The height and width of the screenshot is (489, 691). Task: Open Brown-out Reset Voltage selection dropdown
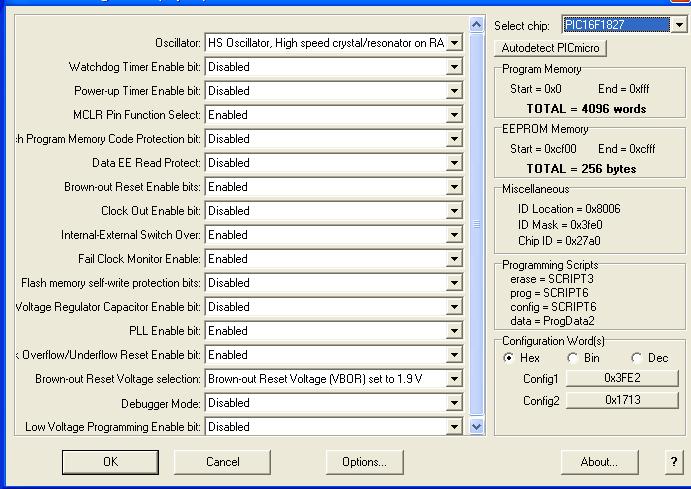[334, 379]
